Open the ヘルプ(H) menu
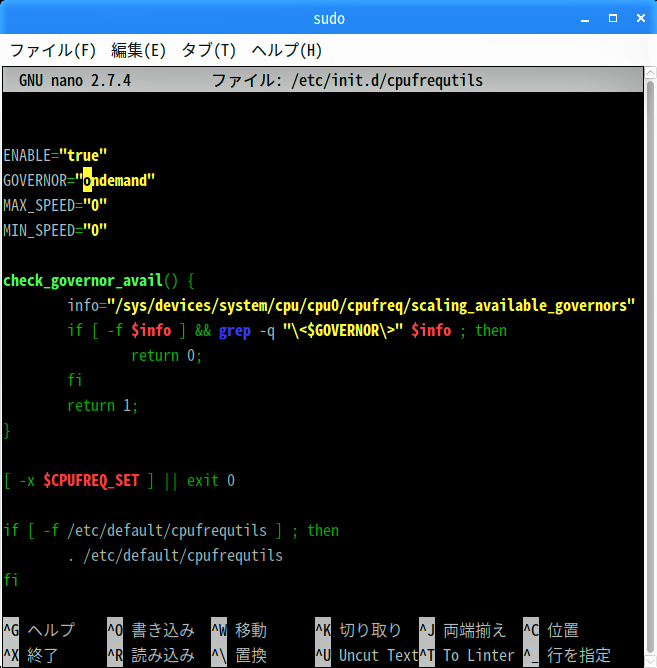Screen dimensions: 657x668 coord(286,50)
